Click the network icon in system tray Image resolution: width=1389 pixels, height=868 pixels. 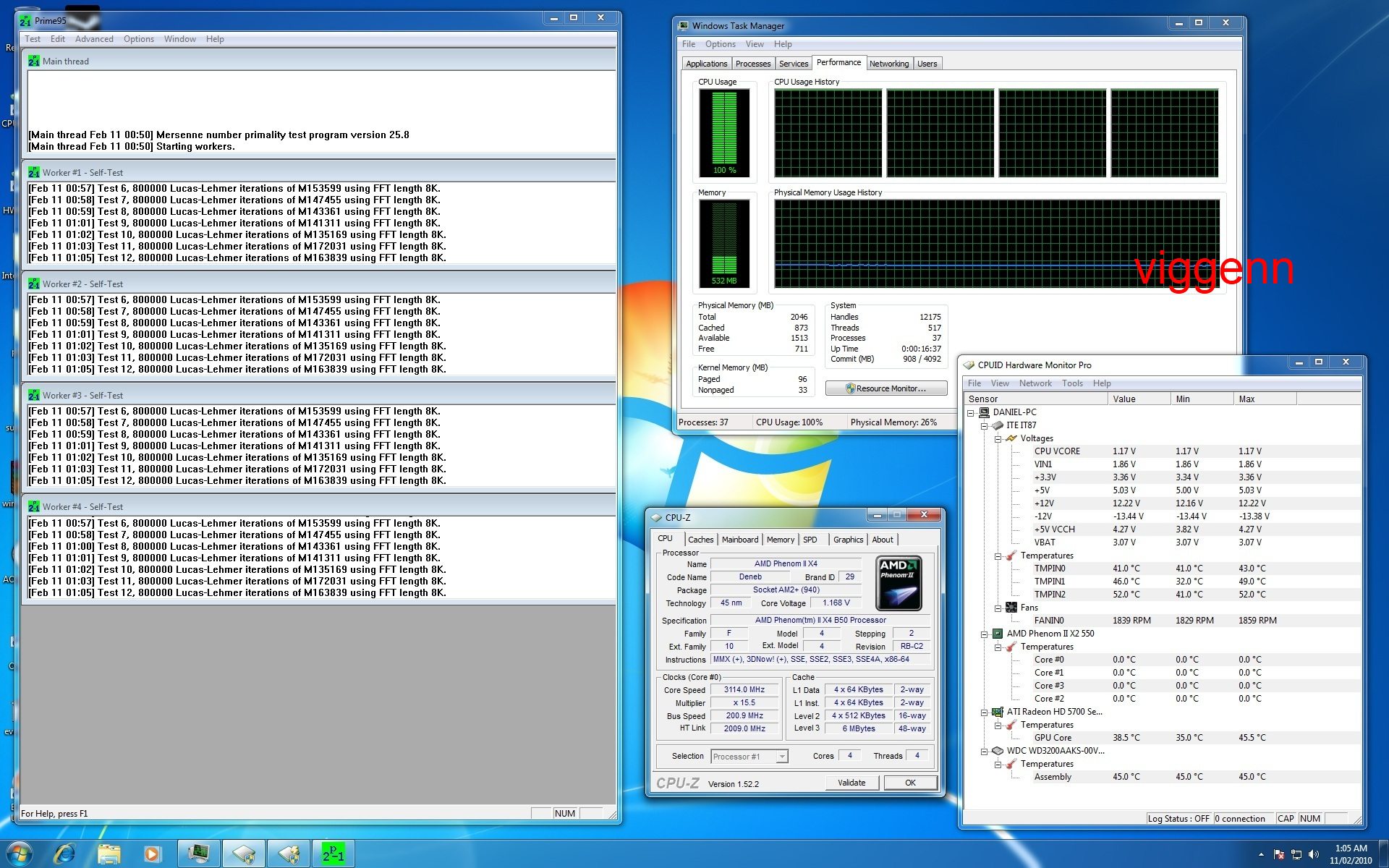click(1296, 855)
